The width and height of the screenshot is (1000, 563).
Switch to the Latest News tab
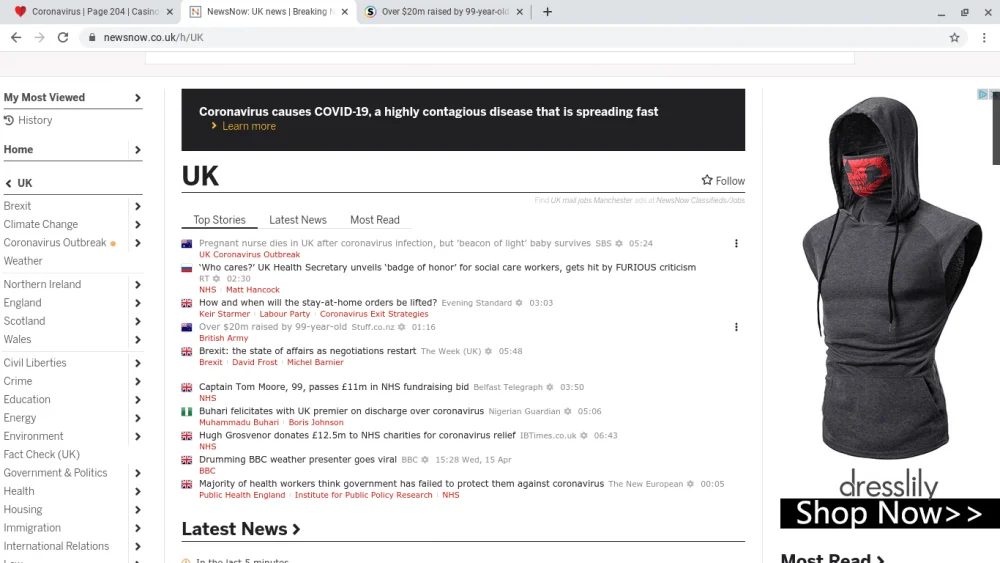click(298, 220)
